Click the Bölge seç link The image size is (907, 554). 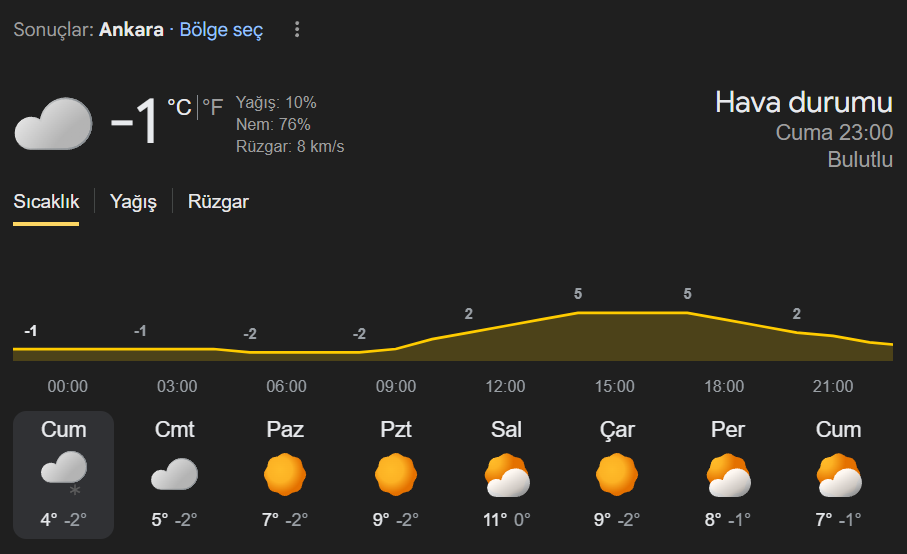click(x=221, y=30)
